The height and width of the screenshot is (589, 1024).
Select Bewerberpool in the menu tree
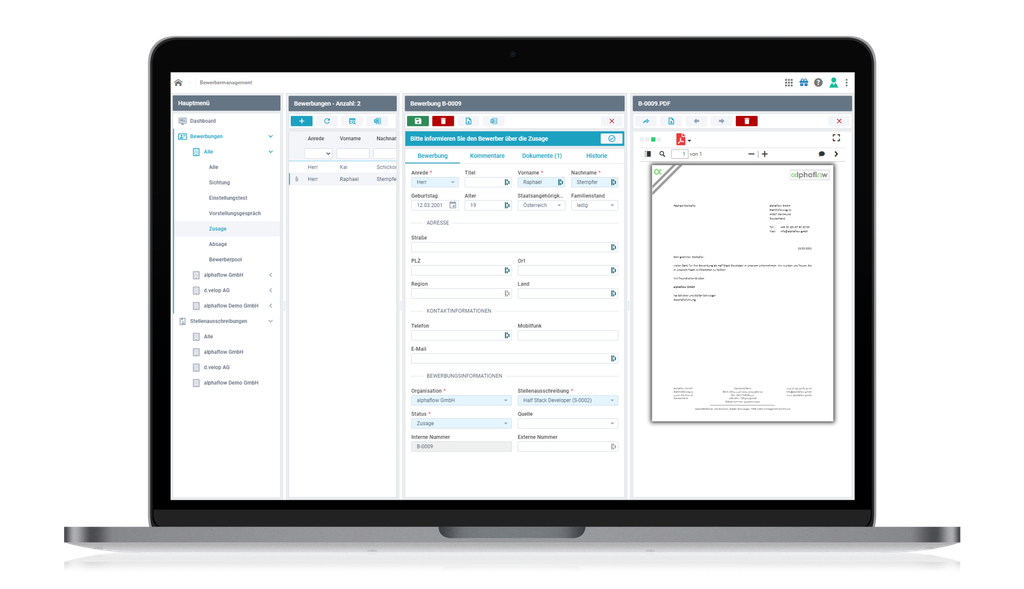pos(225,260)
